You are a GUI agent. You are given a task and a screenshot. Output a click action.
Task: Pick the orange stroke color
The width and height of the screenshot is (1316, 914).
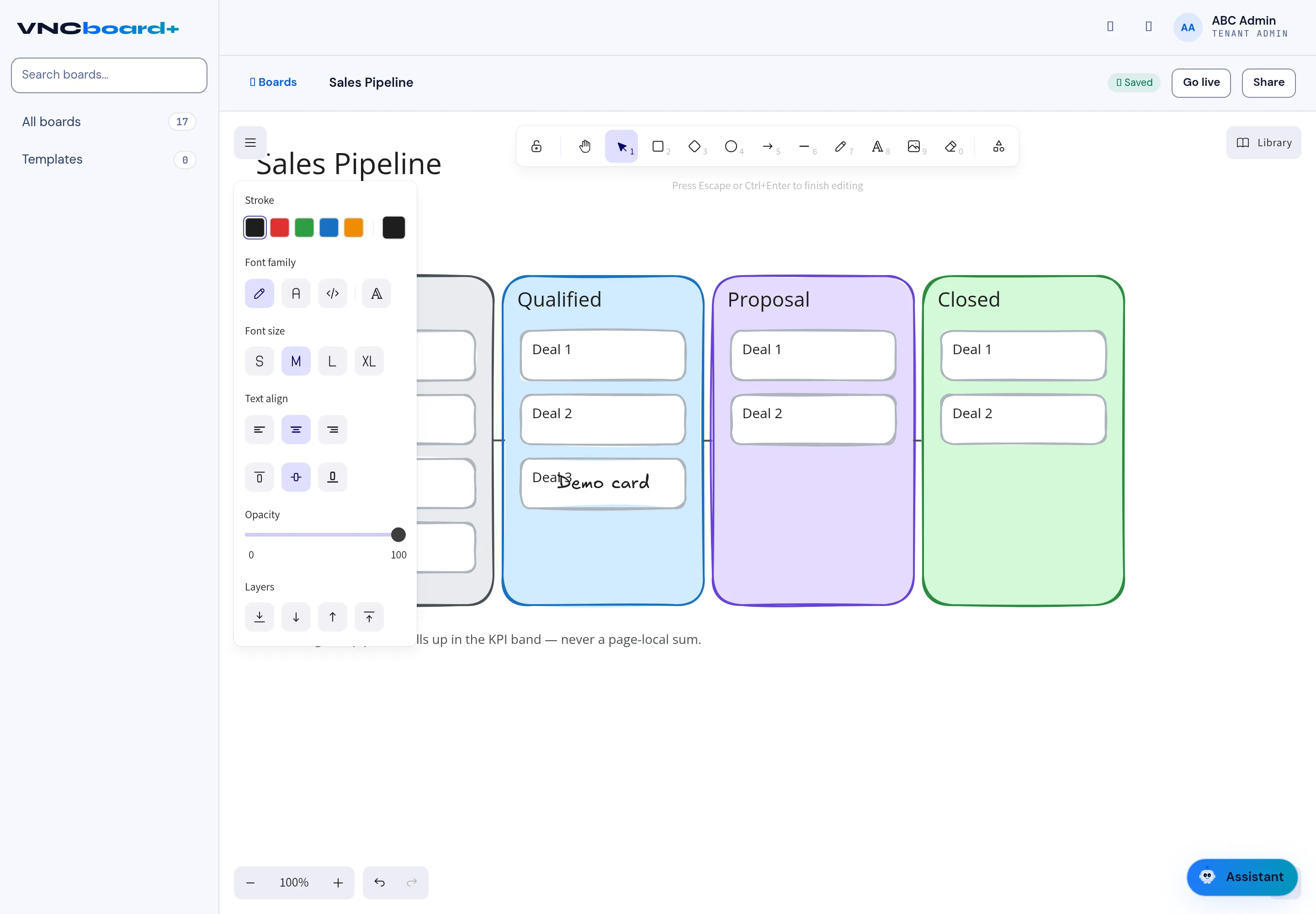(353, 227)
